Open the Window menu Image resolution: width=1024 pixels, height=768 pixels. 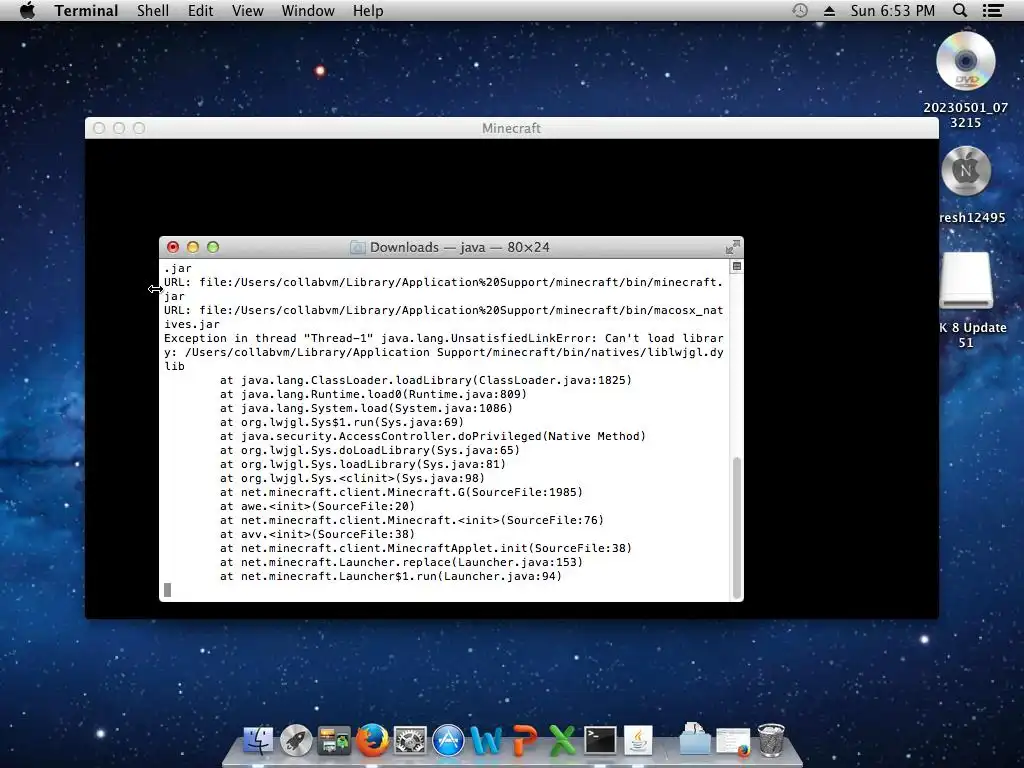308,10
